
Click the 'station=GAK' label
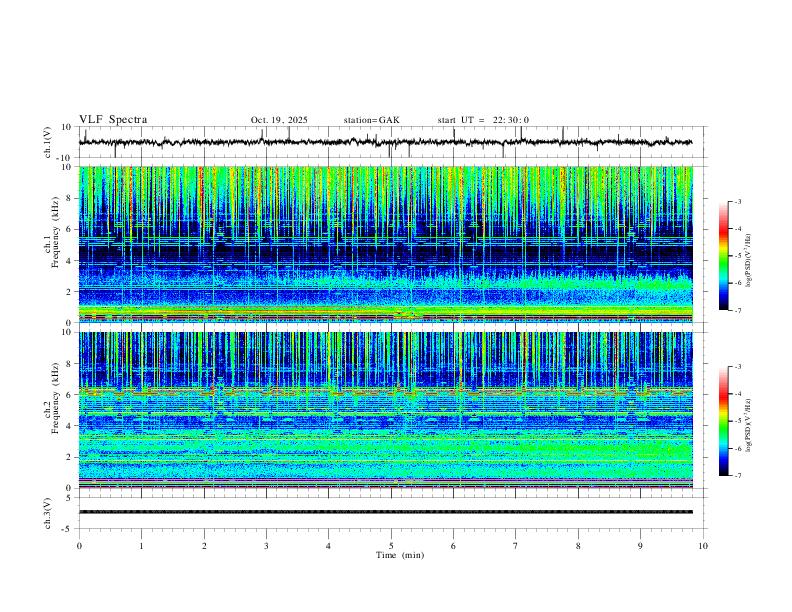pos(371,120)
